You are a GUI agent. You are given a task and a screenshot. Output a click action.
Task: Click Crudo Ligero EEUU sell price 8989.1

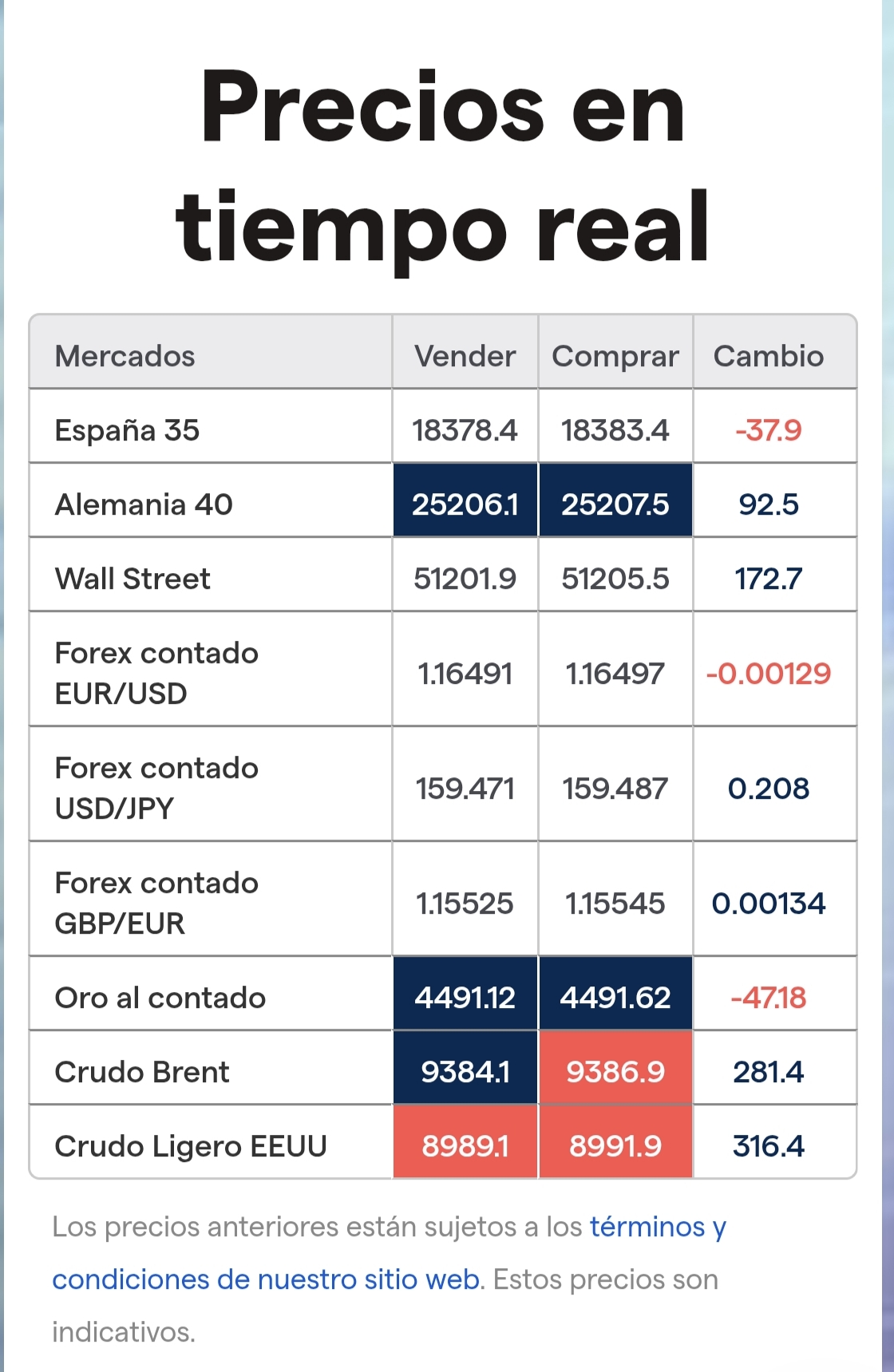pyautogui.click(x=465, y=1146)
